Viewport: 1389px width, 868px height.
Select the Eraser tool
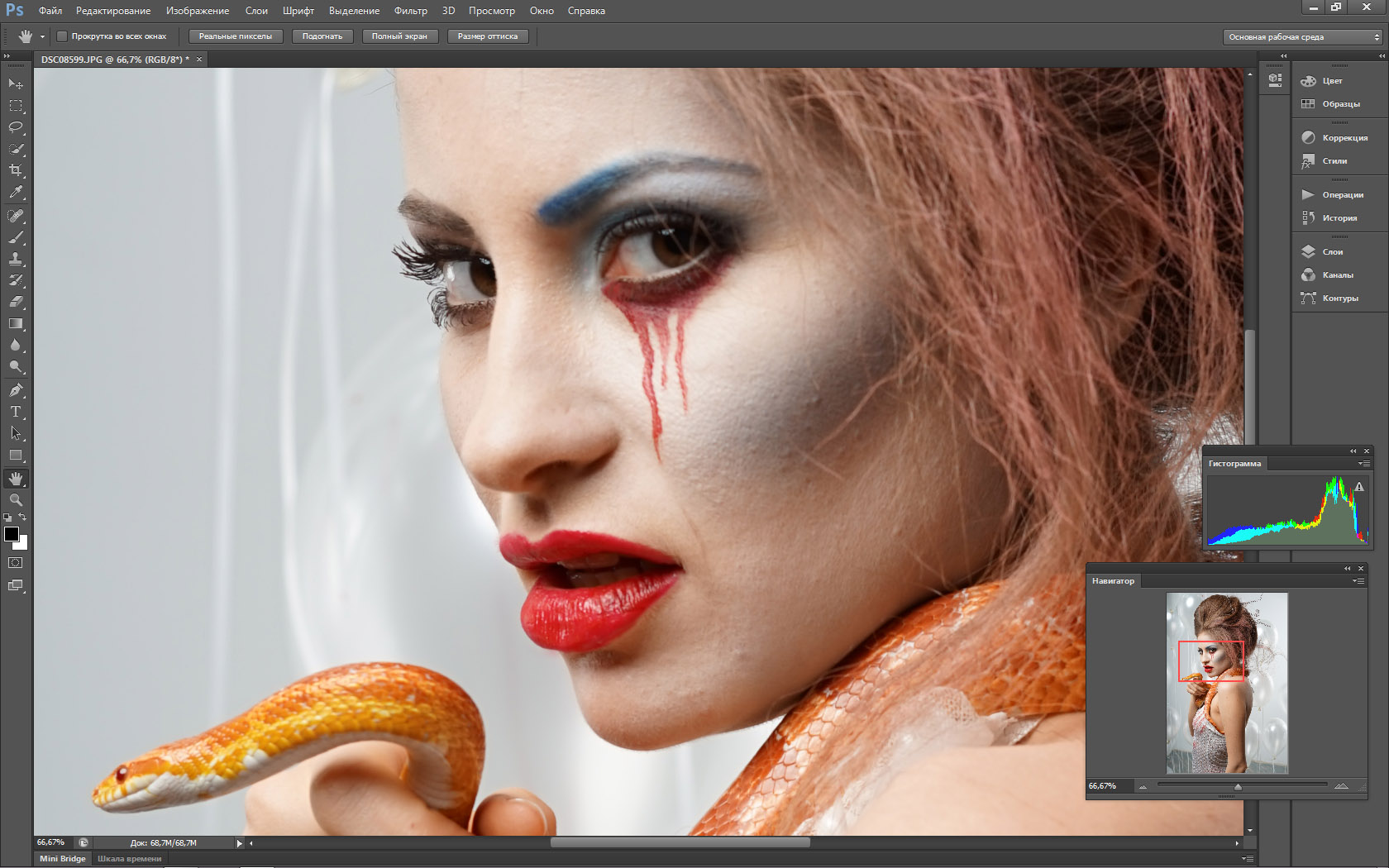(x=16, y=302)
